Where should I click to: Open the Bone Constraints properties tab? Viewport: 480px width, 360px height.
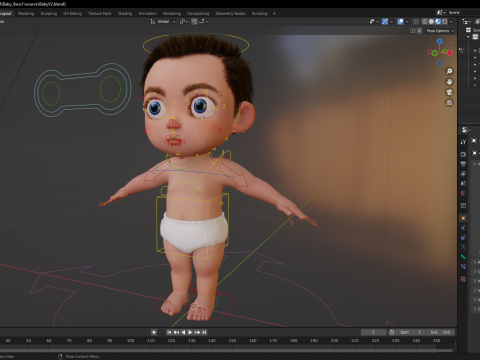coord(463,267)
